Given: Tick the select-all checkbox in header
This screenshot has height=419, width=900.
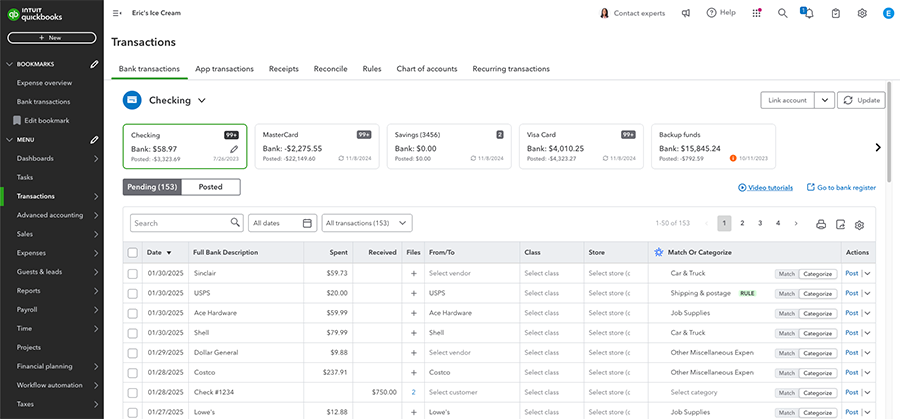Looking at the screenshot, I should coord(133,253).
